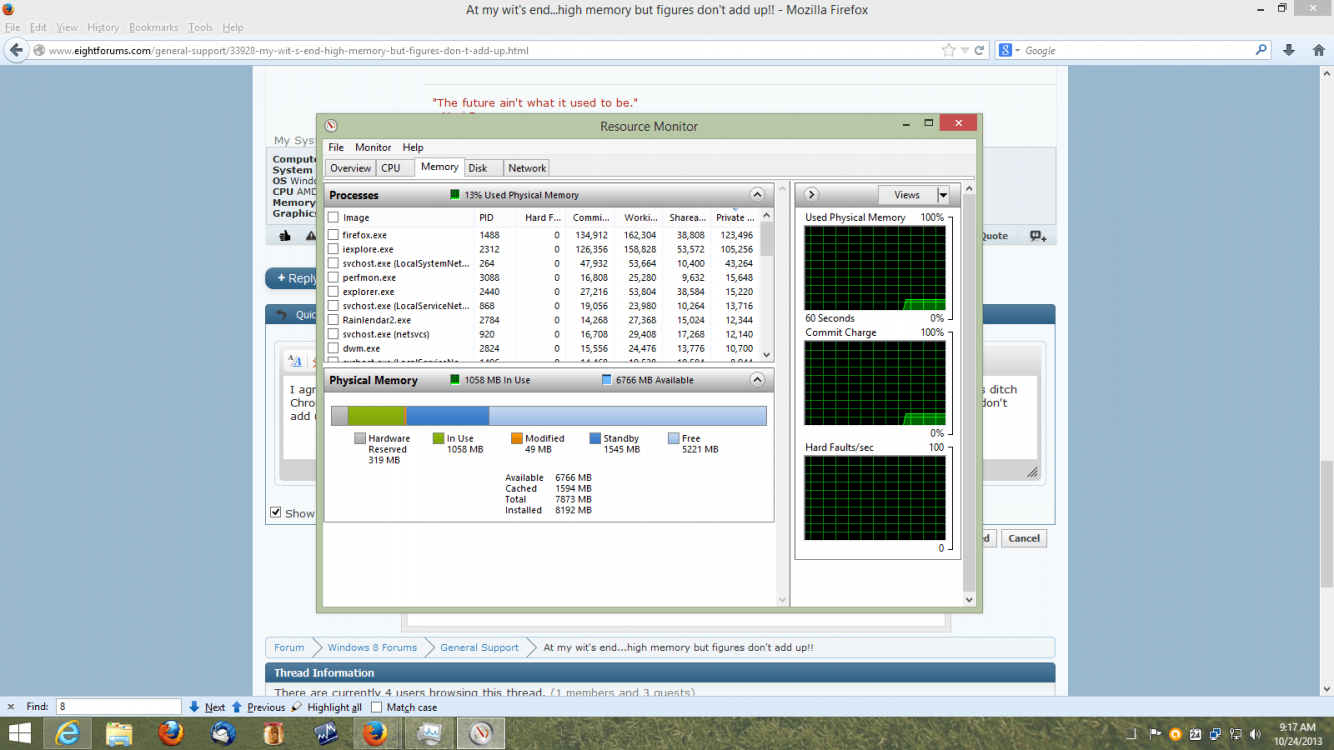Open the performance monitor taskbar icon

[x=430, y=734]
